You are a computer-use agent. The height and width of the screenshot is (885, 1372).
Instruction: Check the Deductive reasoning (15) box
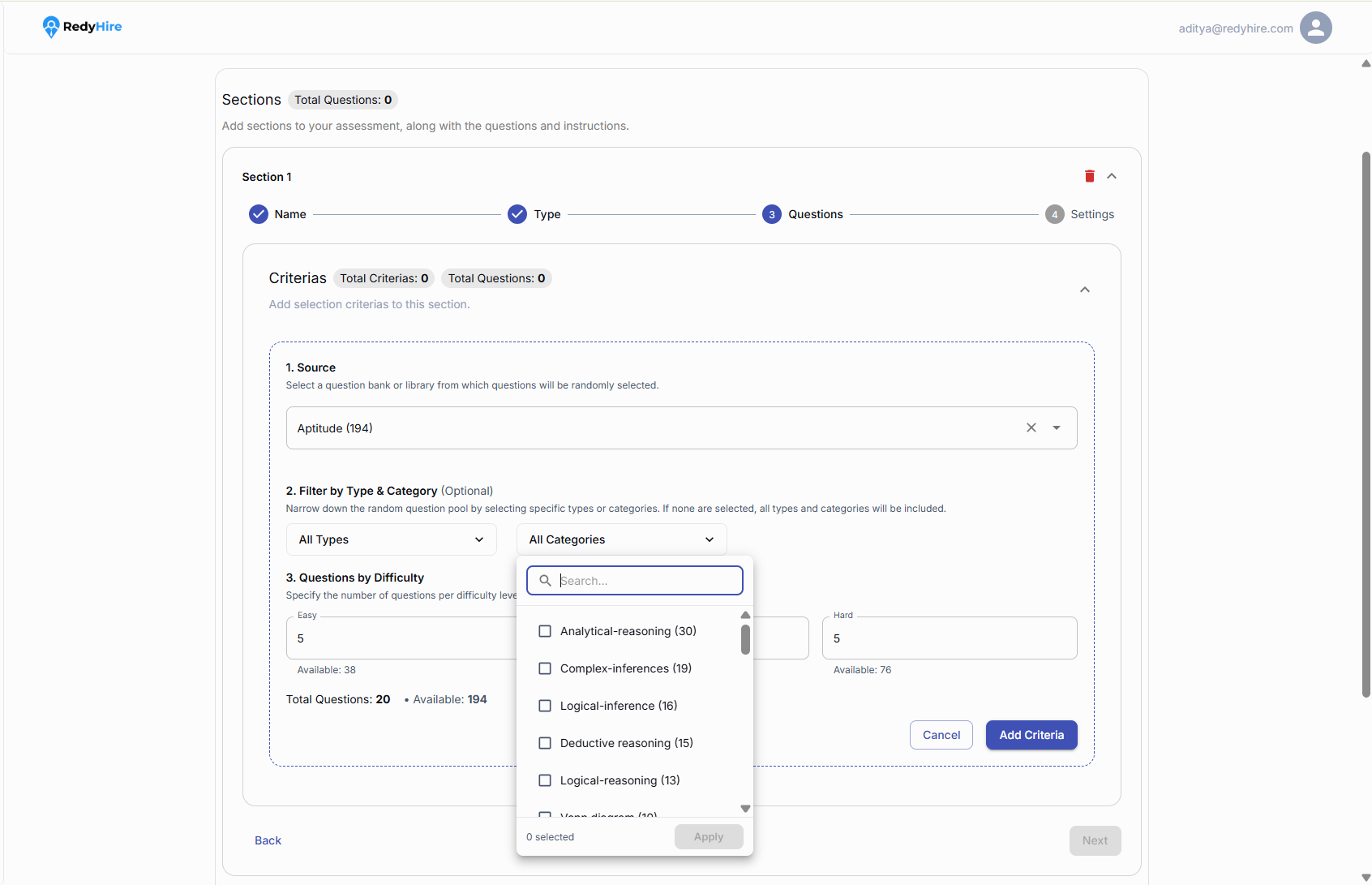click(545, 743)
